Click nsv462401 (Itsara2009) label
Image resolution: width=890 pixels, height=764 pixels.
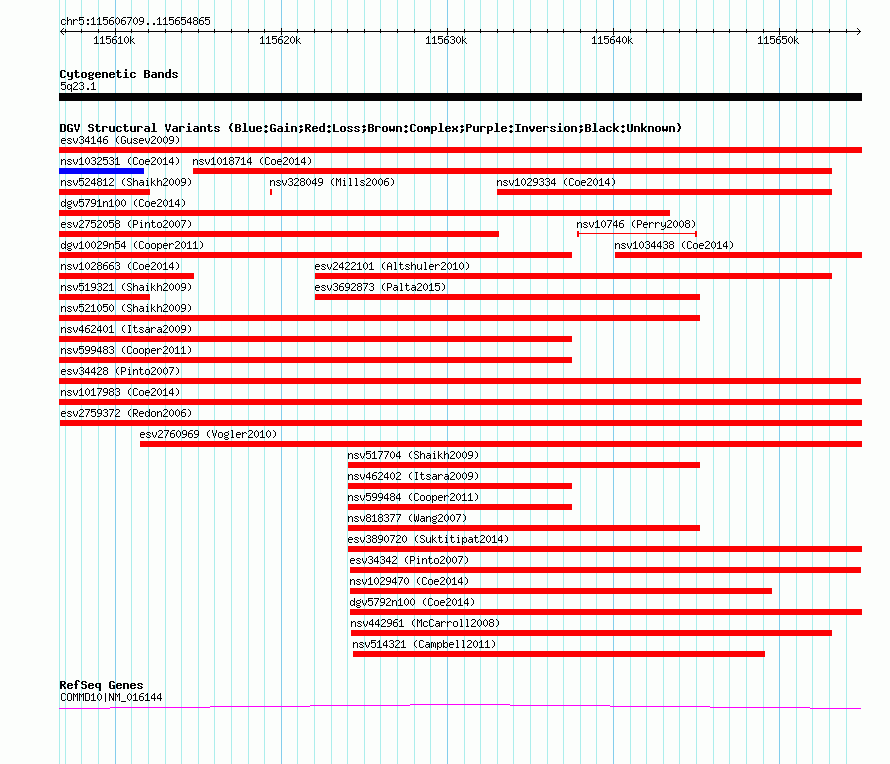pos(126,329)
